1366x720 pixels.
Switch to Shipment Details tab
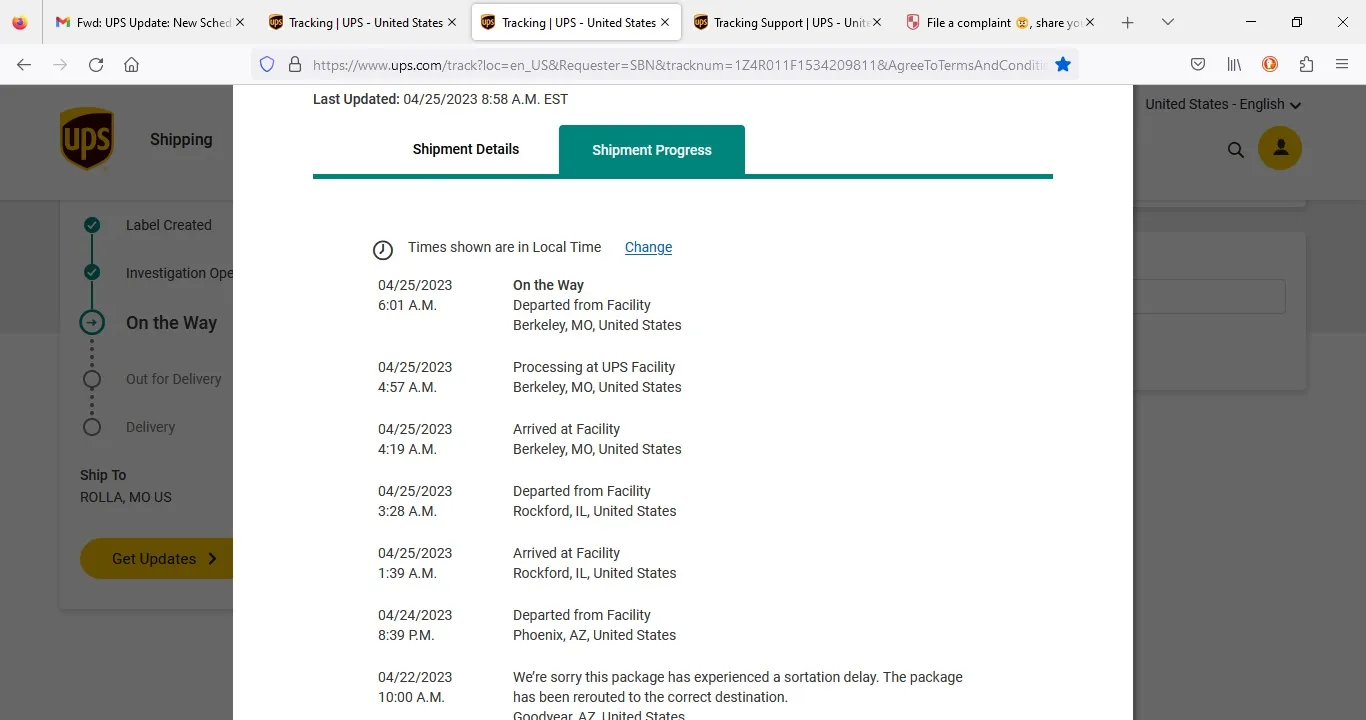(466, 149)
